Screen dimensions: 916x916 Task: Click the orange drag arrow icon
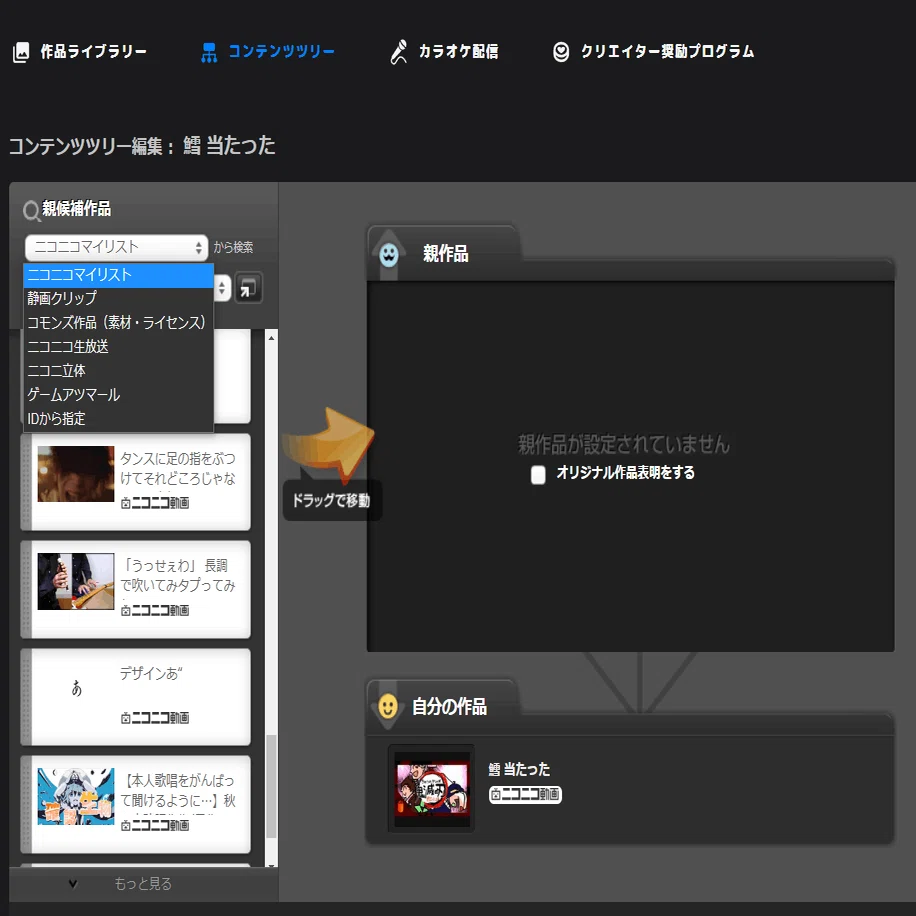point(328,445)
